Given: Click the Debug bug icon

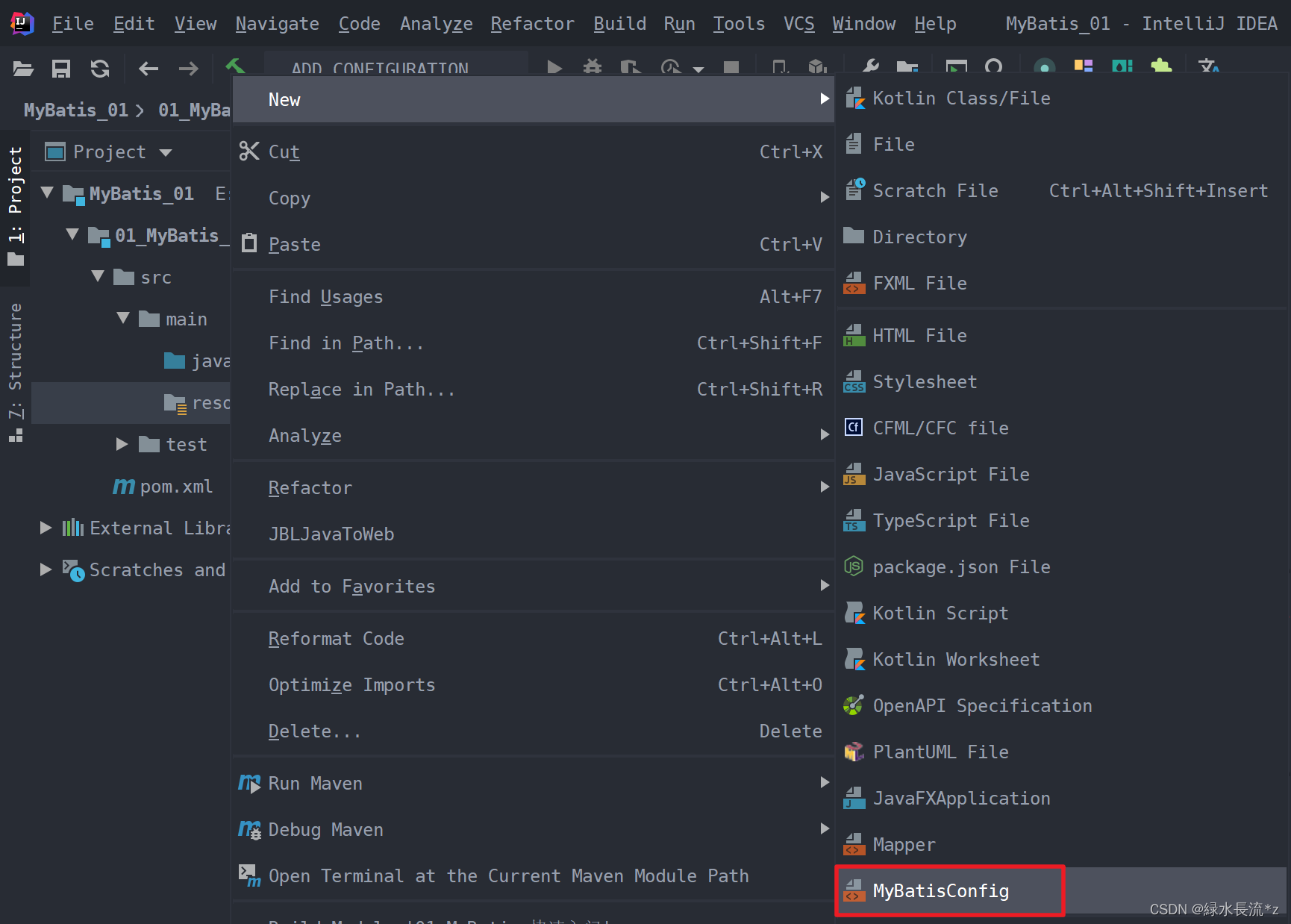Looking at the screenshot, I should tap(593, 68).
